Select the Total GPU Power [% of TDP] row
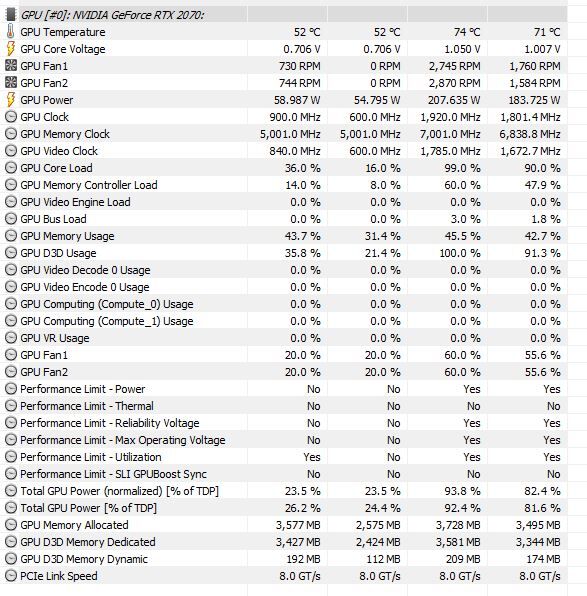The image size is (587, 596). point(284,508)
